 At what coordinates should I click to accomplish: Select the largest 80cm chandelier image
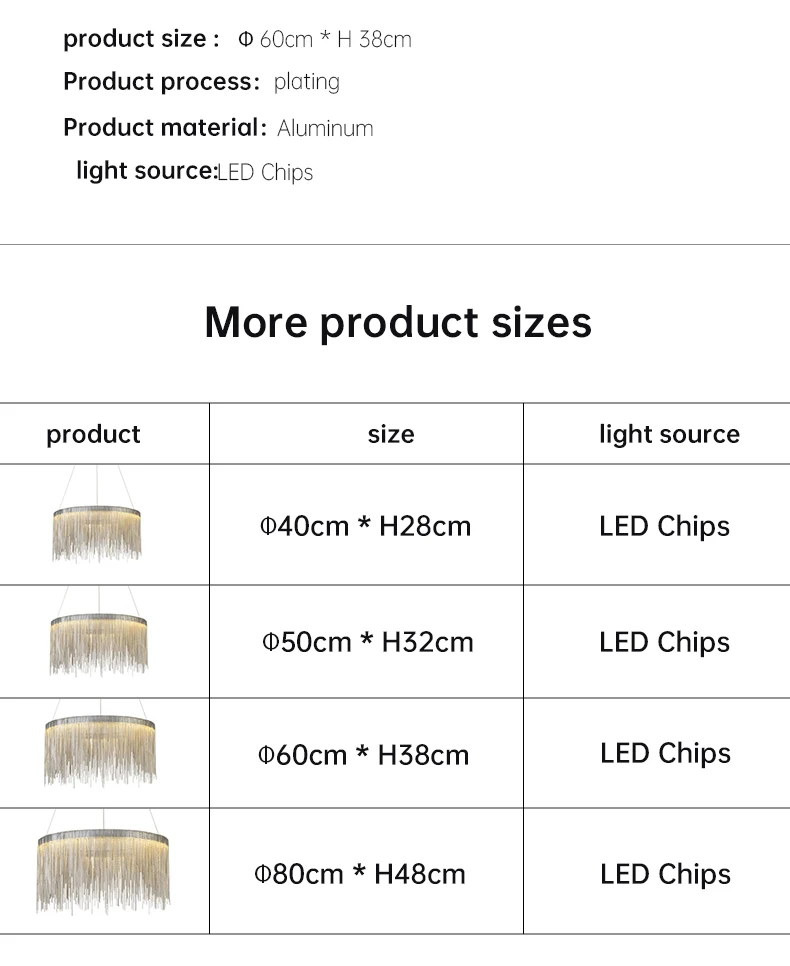point(102,870)
